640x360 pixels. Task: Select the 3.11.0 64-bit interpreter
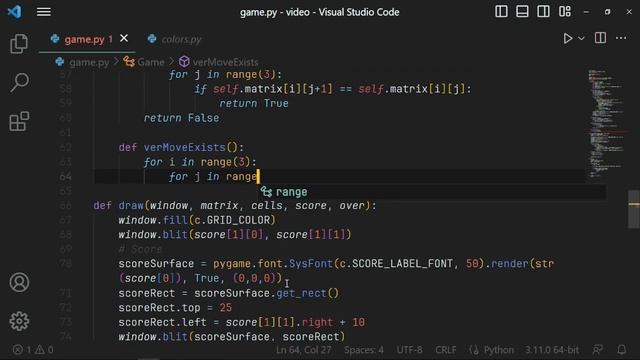tap(552, 350)
